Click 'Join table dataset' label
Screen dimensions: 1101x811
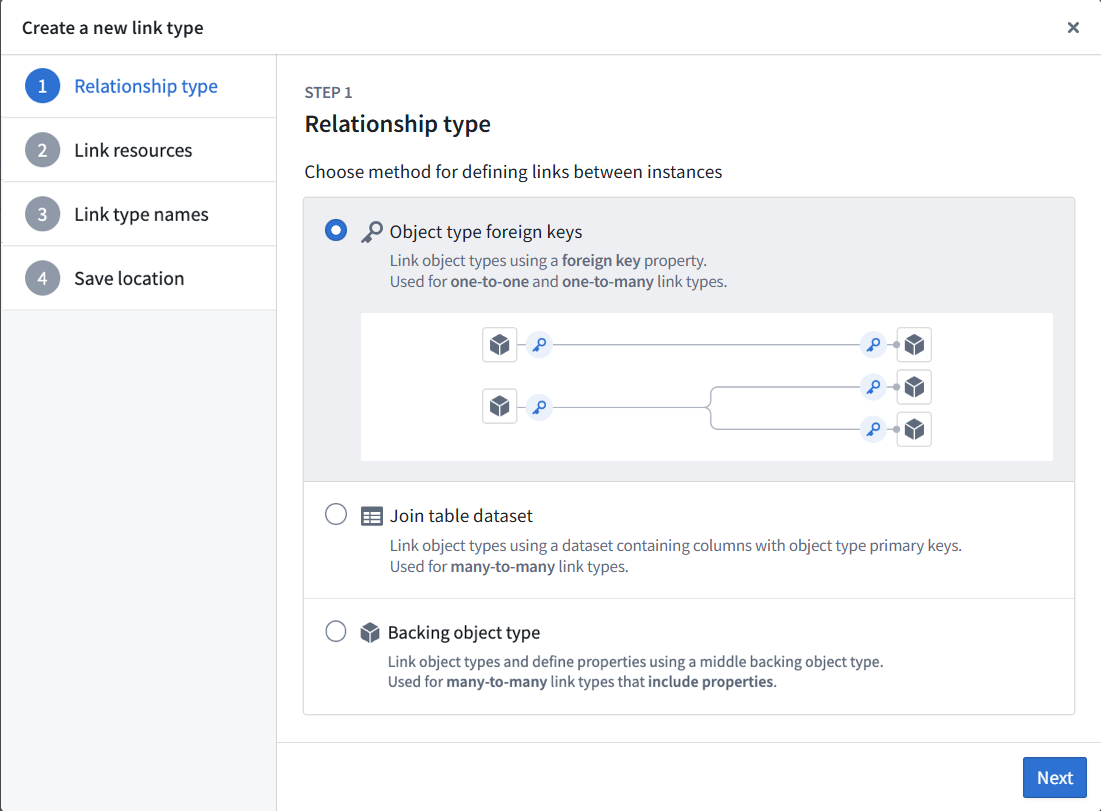click(x=461, y=516)
